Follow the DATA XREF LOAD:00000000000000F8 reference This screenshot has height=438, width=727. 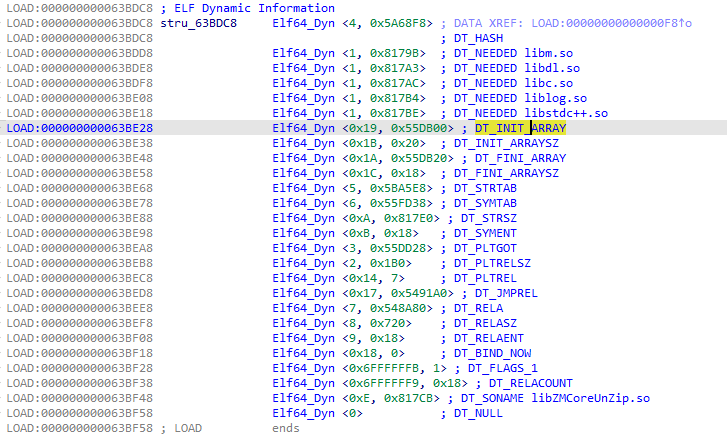pyautogui.click(x=611, y=23)
